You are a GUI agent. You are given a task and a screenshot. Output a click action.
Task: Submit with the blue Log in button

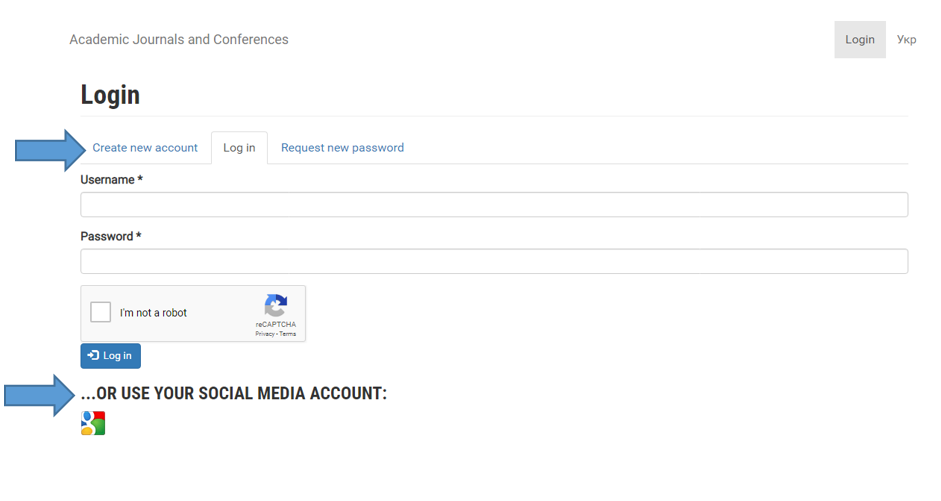coord(110,356)
